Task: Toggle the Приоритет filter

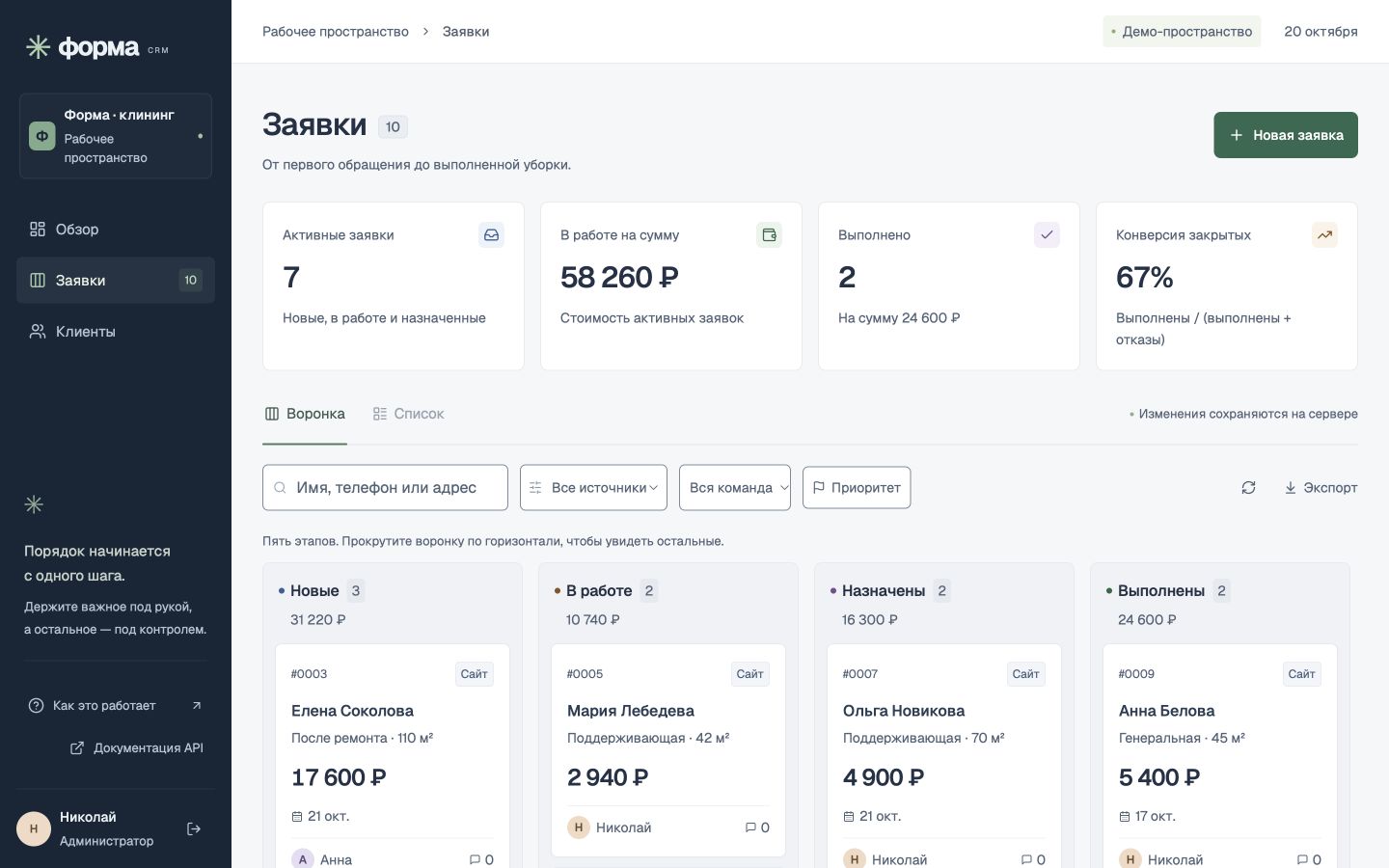Action: click(857, 488)
